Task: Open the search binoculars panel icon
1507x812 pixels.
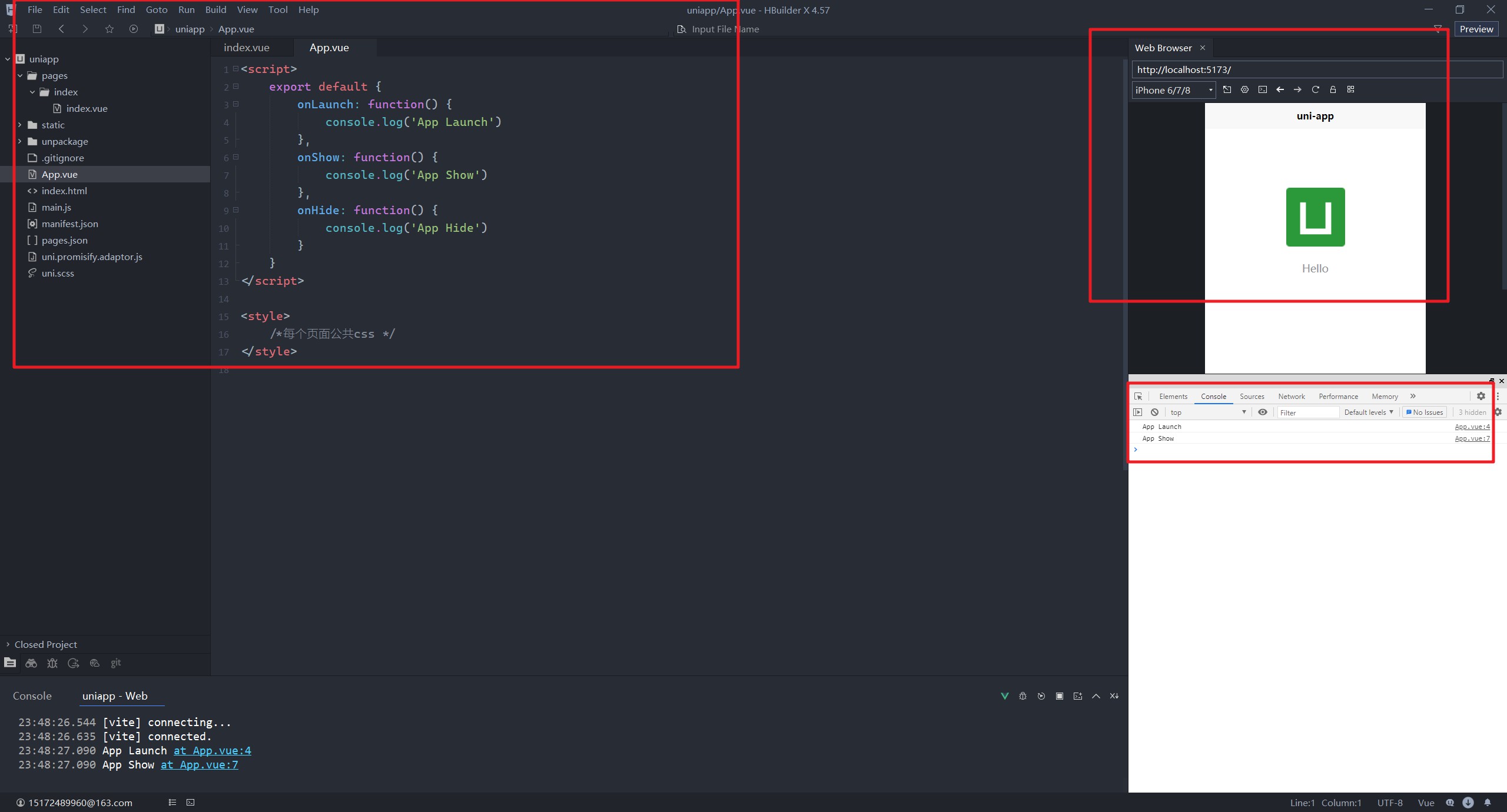Action: [x=31, y=663]
